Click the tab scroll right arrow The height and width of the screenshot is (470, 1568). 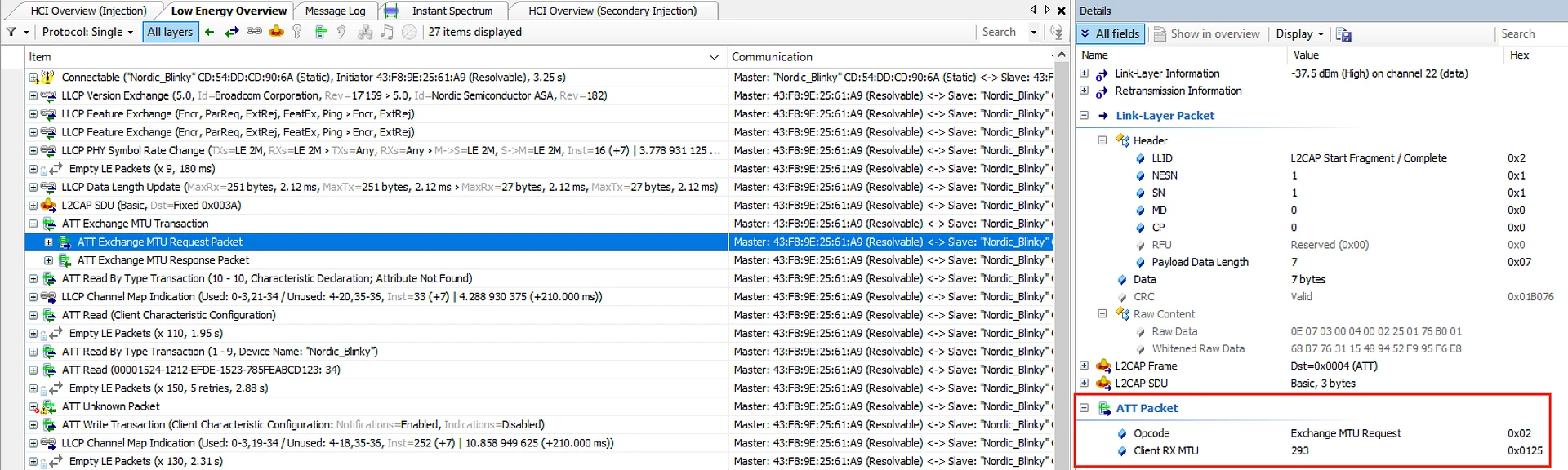point(1047,10)
